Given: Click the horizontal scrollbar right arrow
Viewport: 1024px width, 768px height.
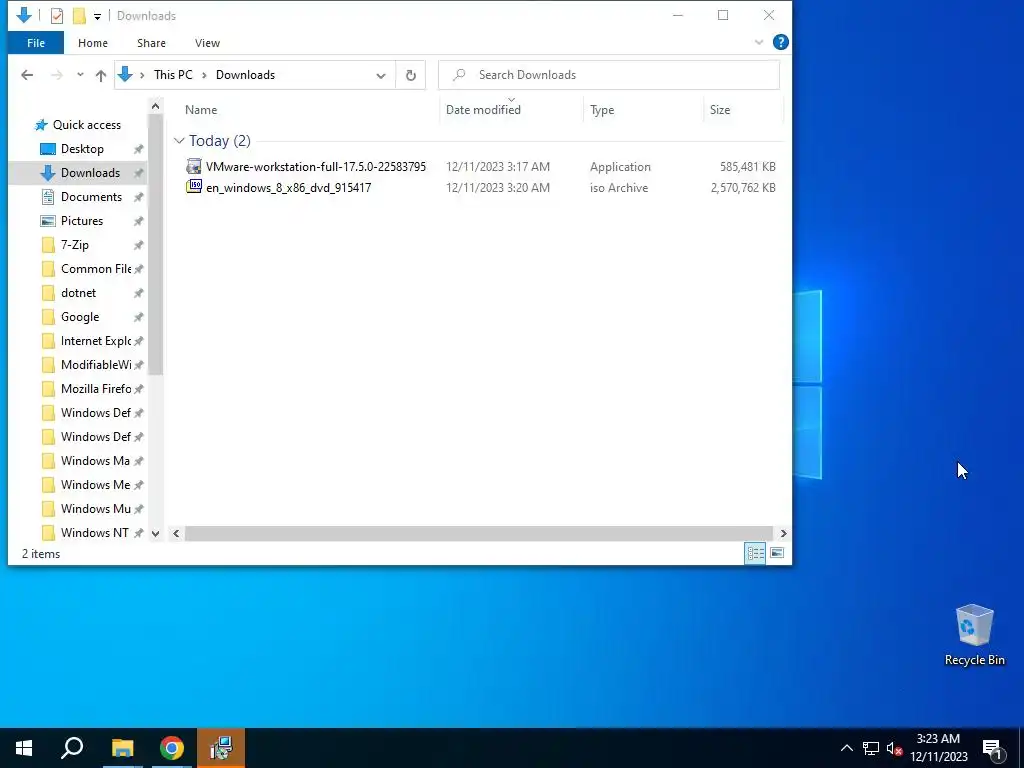Looking at the screenshot, I should 783,534.
